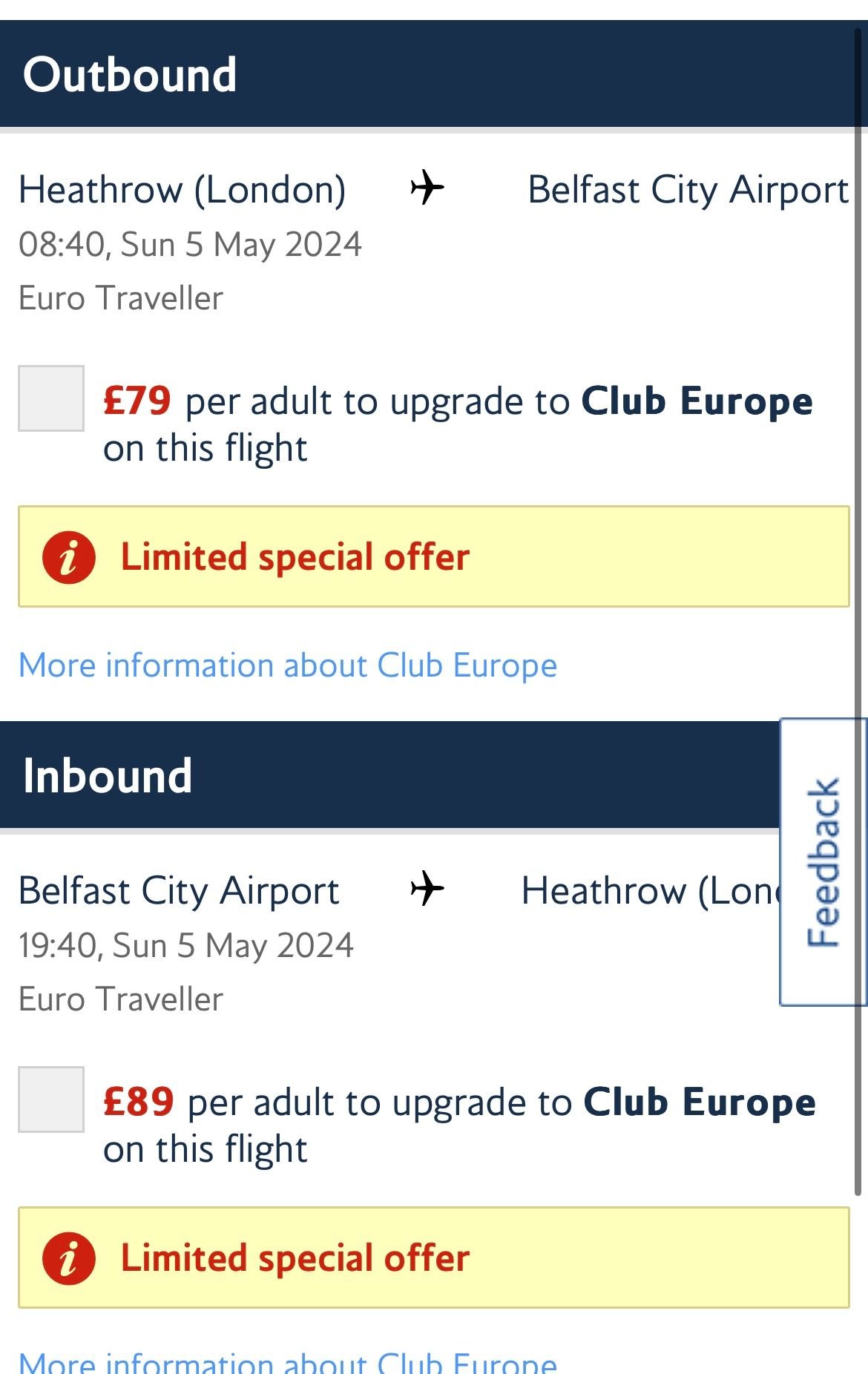The width and height of the screenshot is (868, 1374).
Task: Click the £89 upgrade price text
Action: pos(139,1102)
